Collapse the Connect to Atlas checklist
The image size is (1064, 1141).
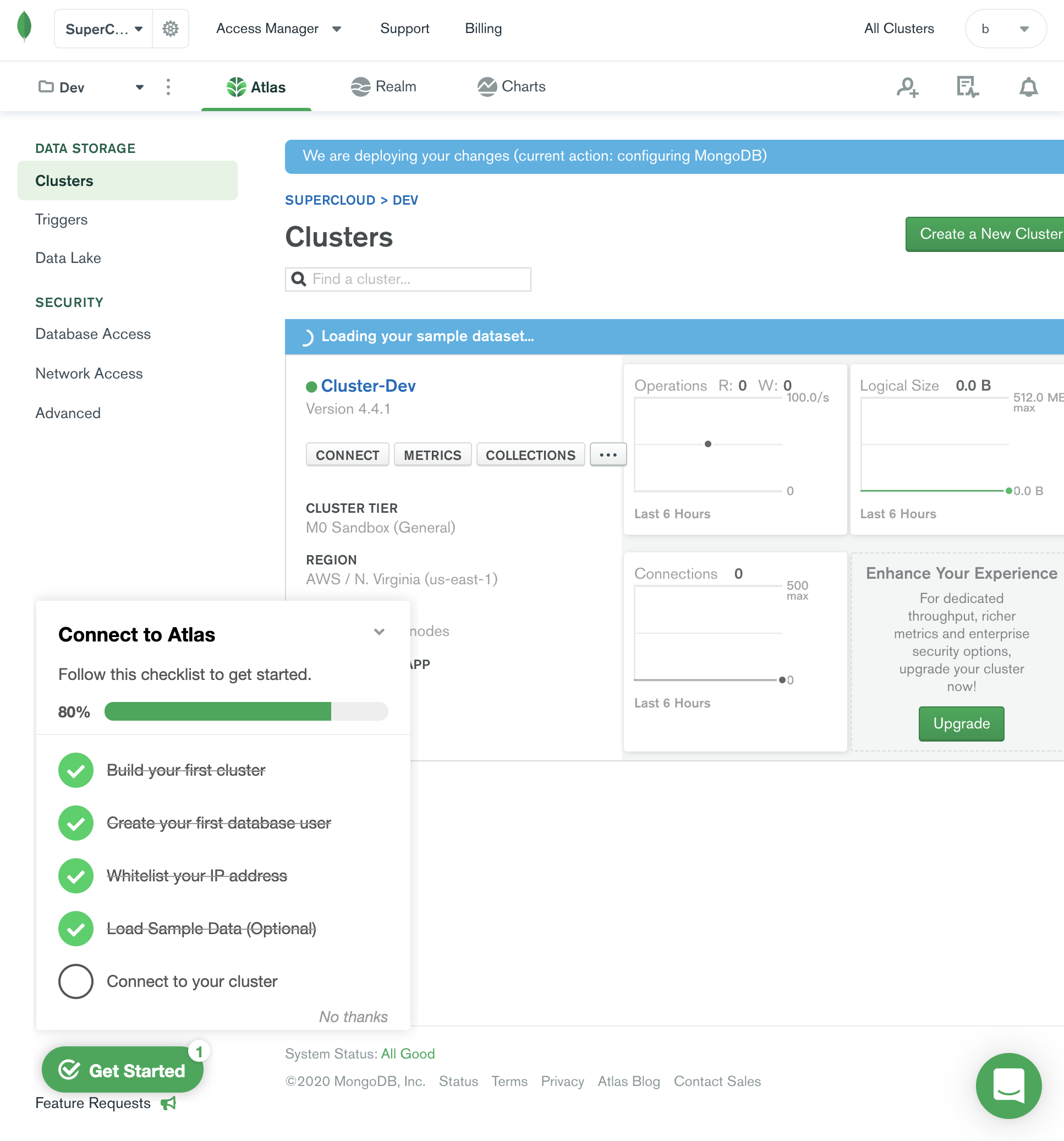tap(379, 632)
